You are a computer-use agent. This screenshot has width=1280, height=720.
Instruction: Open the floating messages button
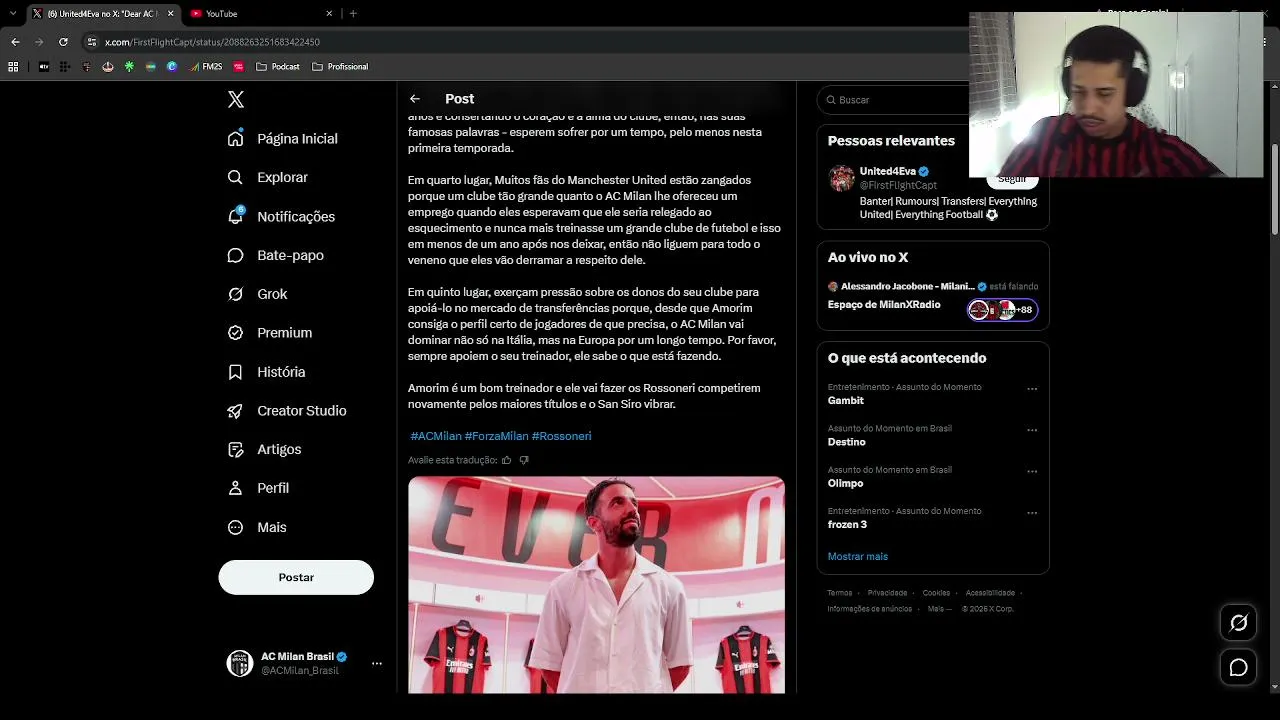tap(1238, 667)
